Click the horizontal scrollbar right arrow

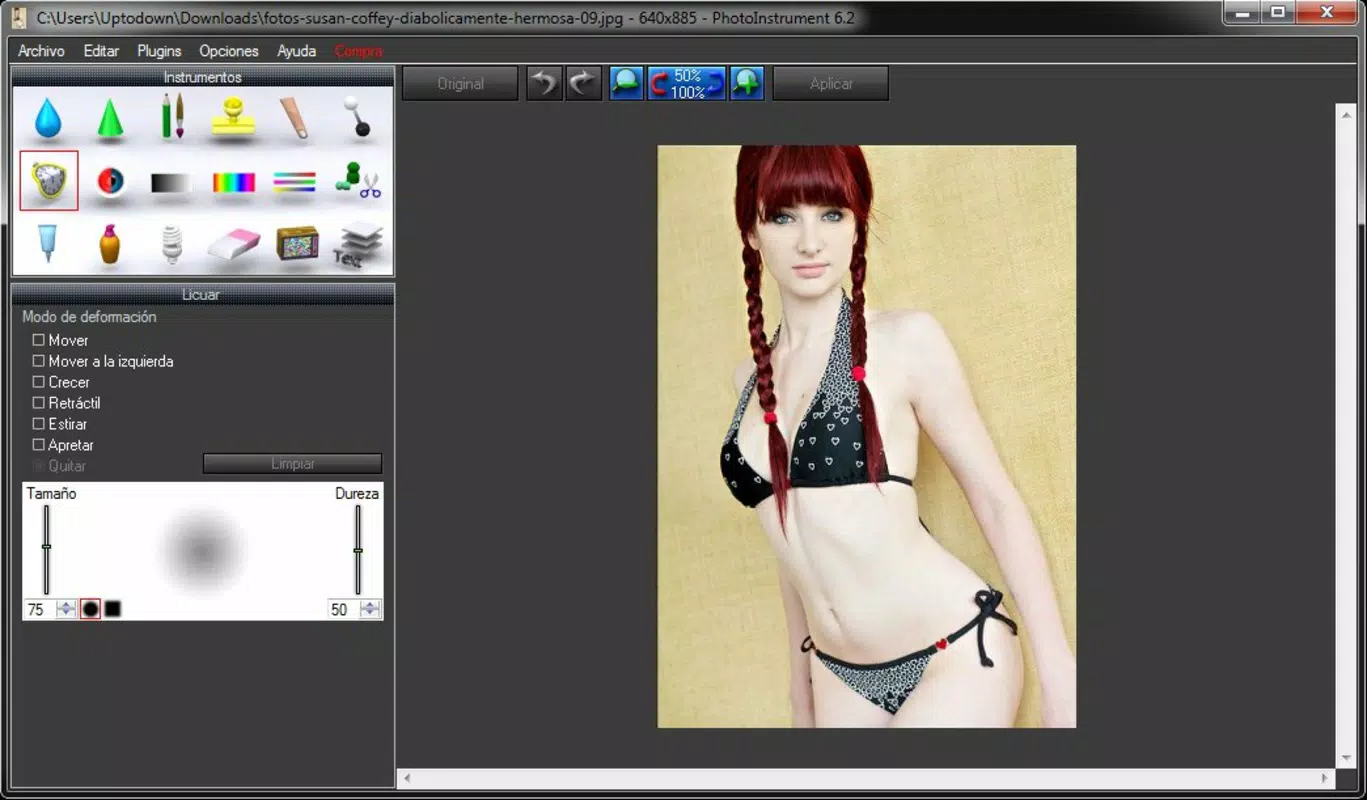[1325, 777]
